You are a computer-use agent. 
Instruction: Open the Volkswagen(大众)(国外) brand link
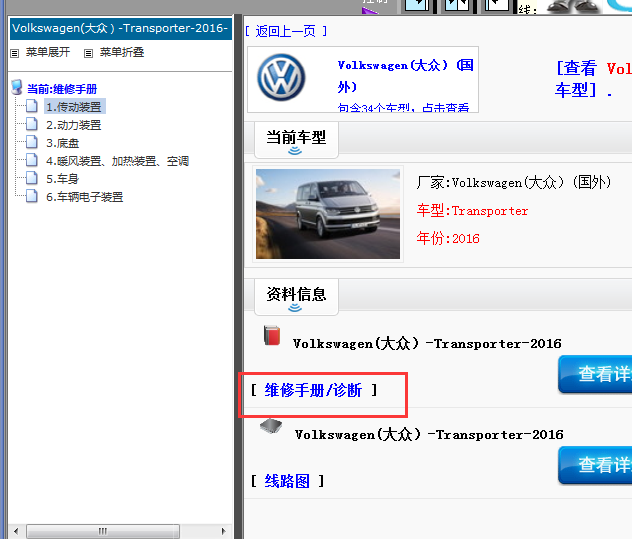(405, 76)
